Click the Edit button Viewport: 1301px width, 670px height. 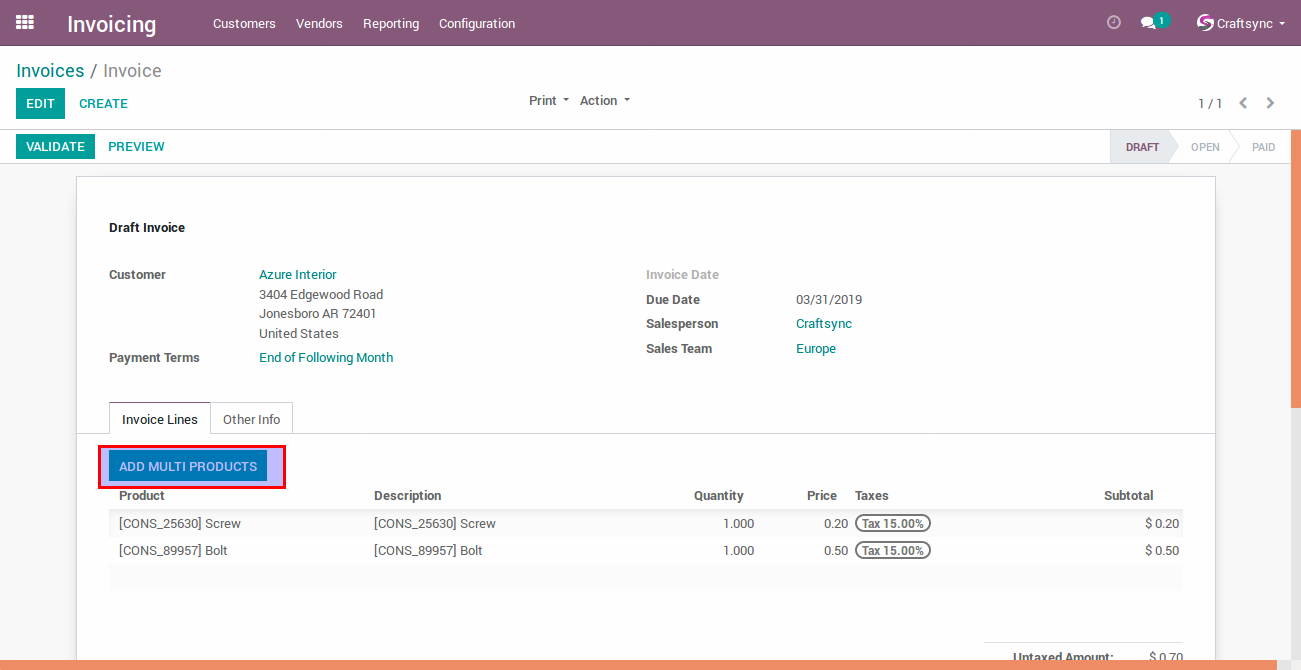pyautogui.click(x=40, y=104)
